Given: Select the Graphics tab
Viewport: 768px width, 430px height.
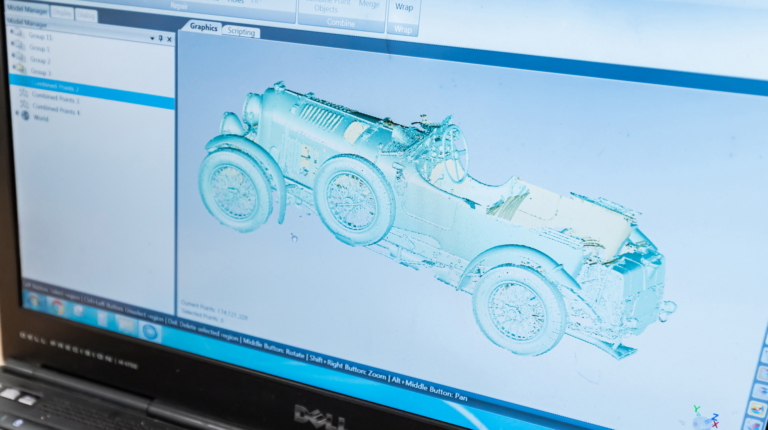Looking at the screenshot, I should point(204,27).
